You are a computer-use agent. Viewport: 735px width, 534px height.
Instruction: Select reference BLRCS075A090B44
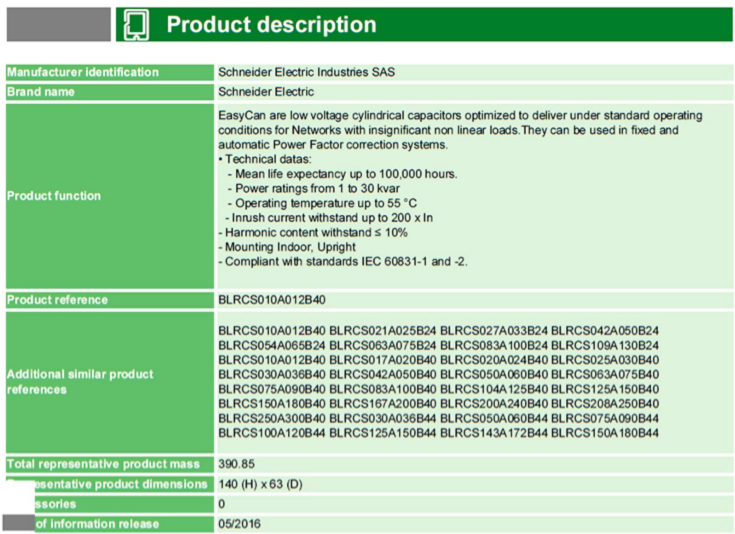pyautogui.click(x=605, y=418)
